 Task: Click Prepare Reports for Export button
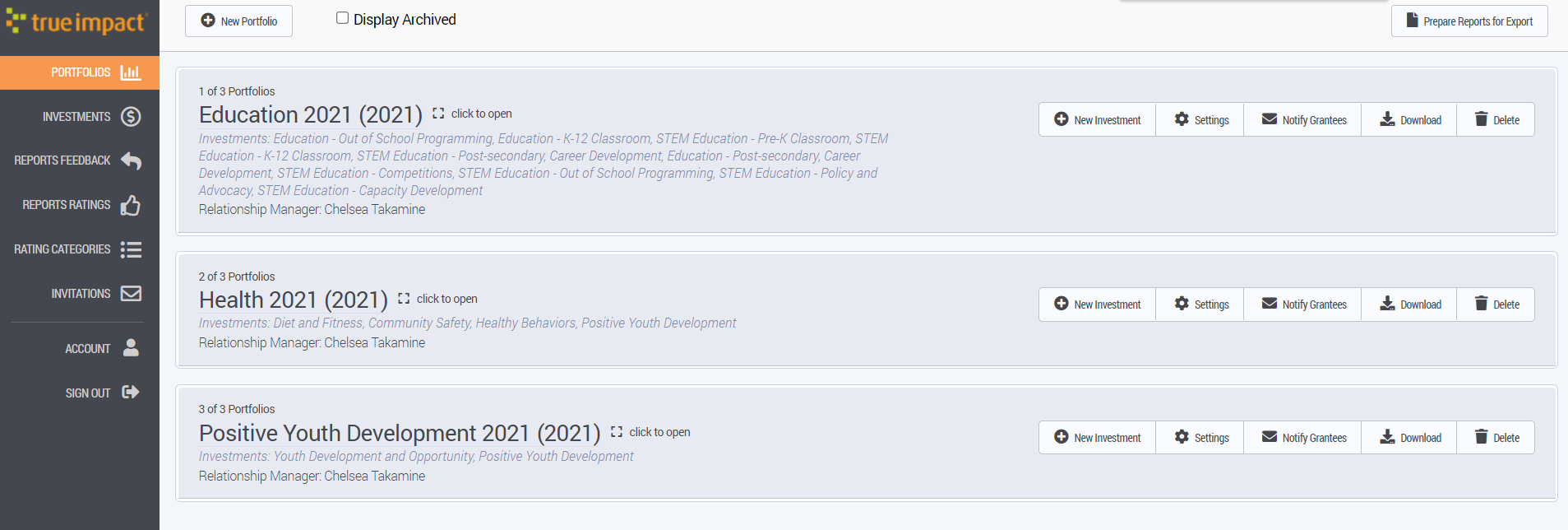click(1469, 21)
